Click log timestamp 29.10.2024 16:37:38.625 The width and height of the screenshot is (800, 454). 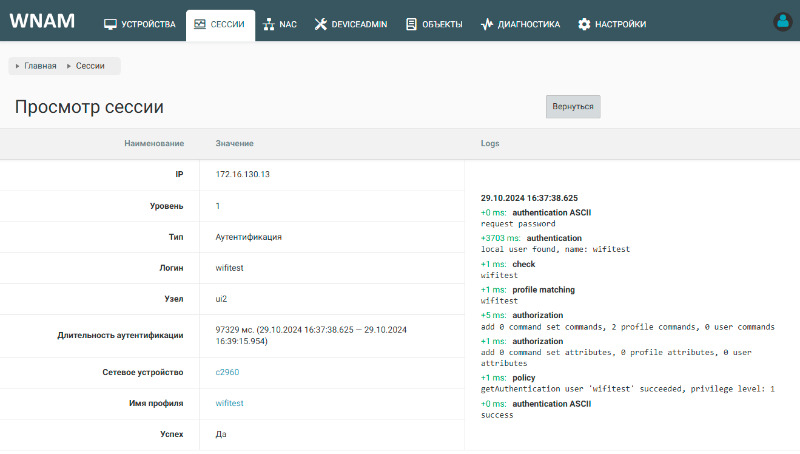tap(529, 198)
